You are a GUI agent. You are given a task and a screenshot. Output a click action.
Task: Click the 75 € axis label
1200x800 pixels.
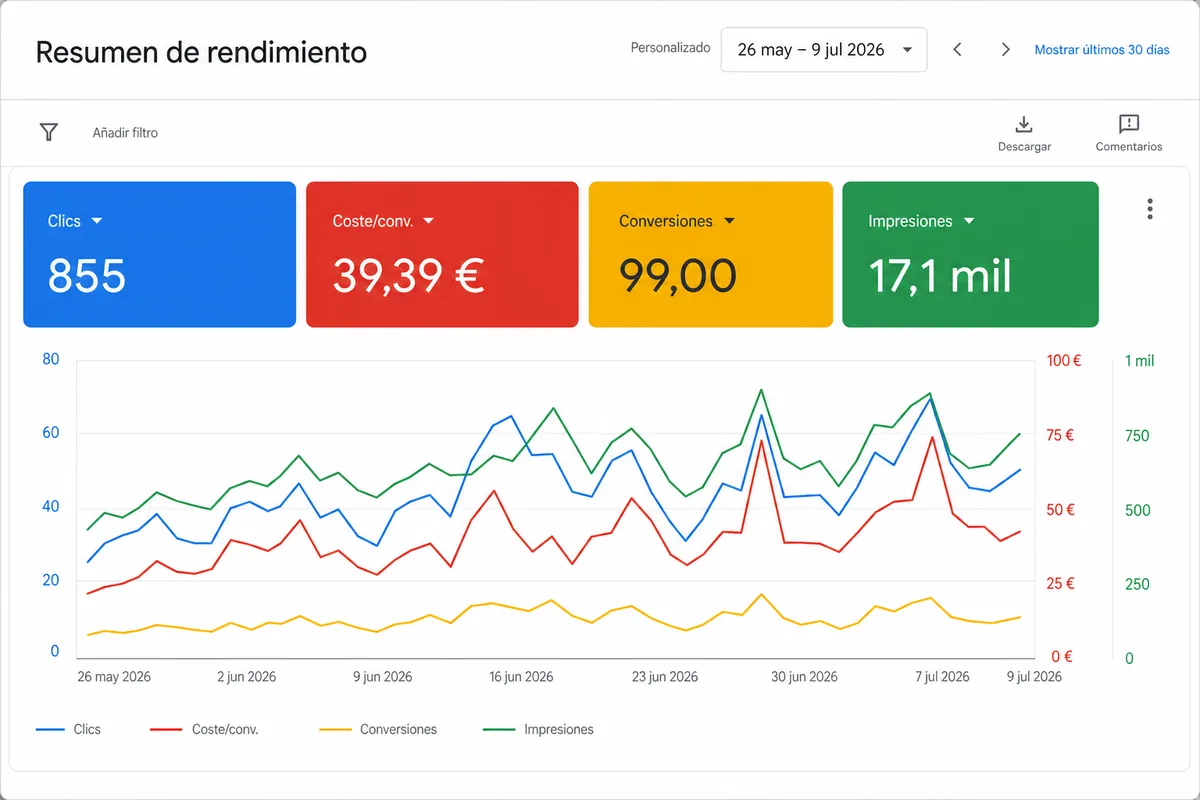click(1061, 436)
